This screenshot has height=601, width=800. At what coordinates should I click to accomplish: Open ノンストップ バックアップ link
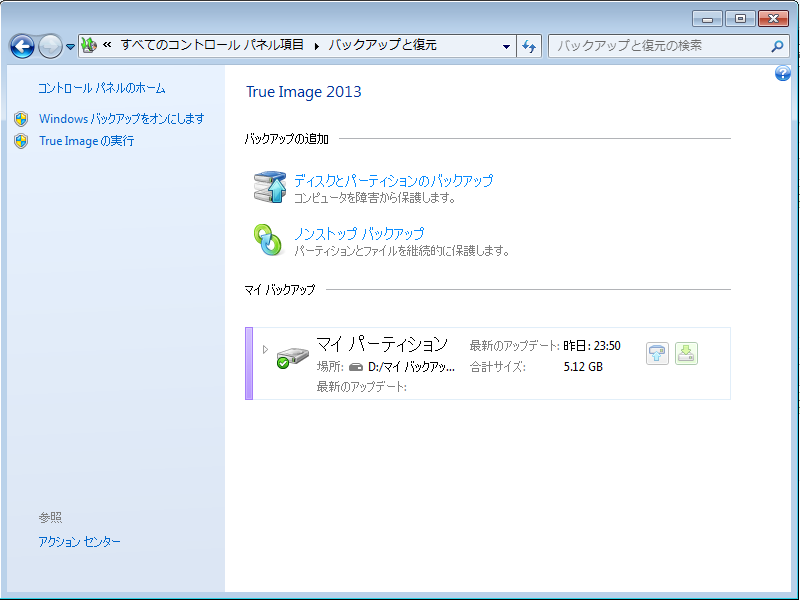click(x=359, y=234)
